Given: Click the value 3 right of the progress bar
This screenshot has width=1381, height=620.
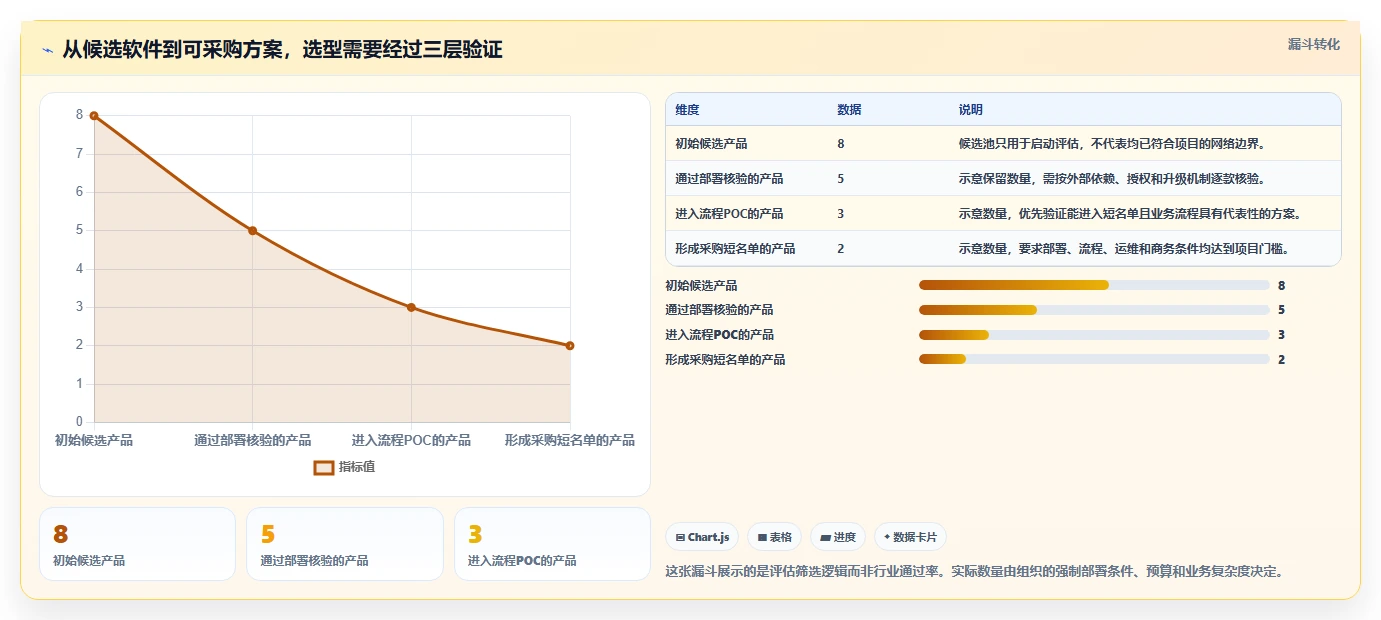Looking at the screenshot, I should [1282, 335].
